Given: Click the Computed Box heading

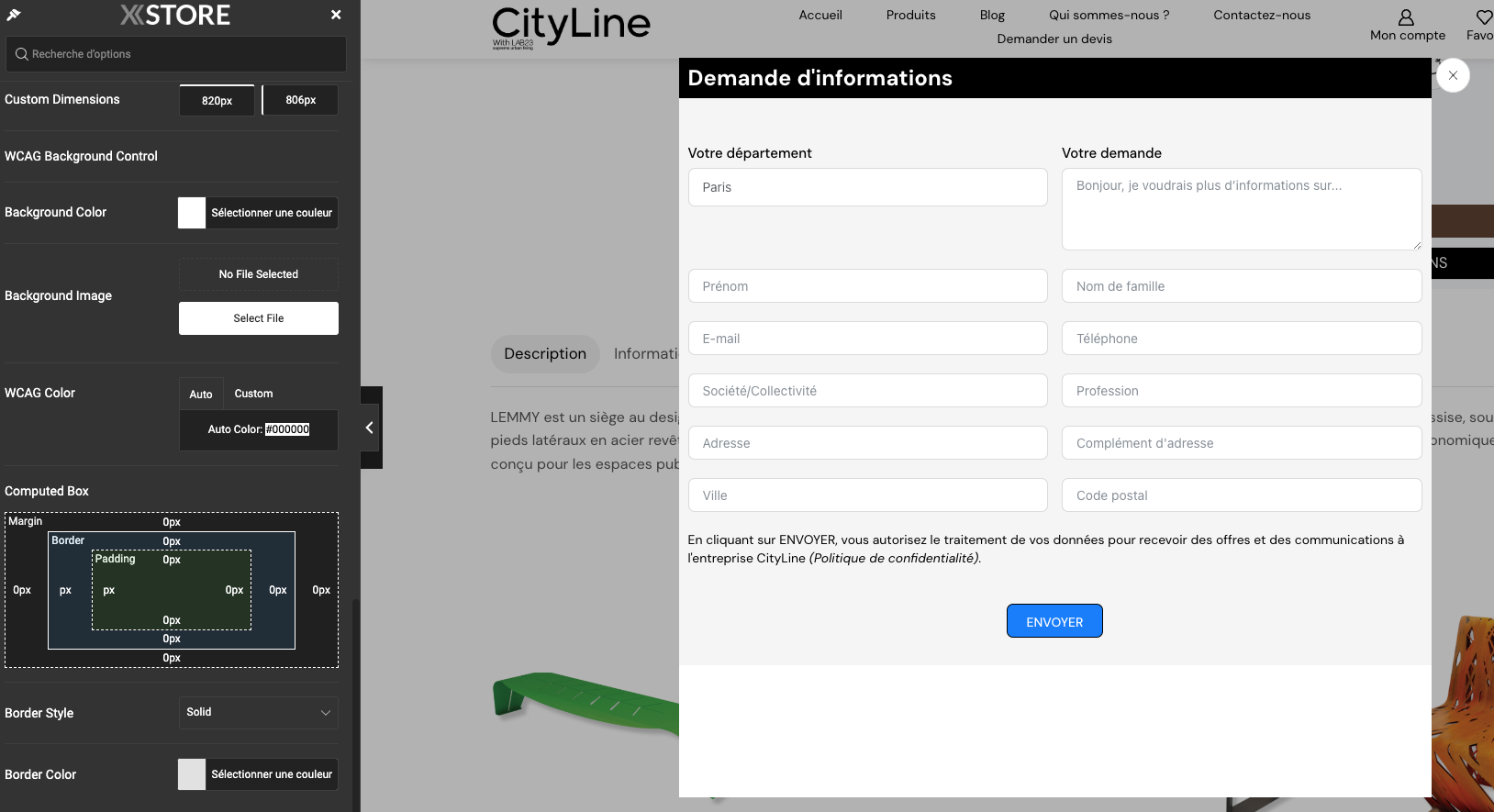Looking at the screenshot, I should click(47, 491).
